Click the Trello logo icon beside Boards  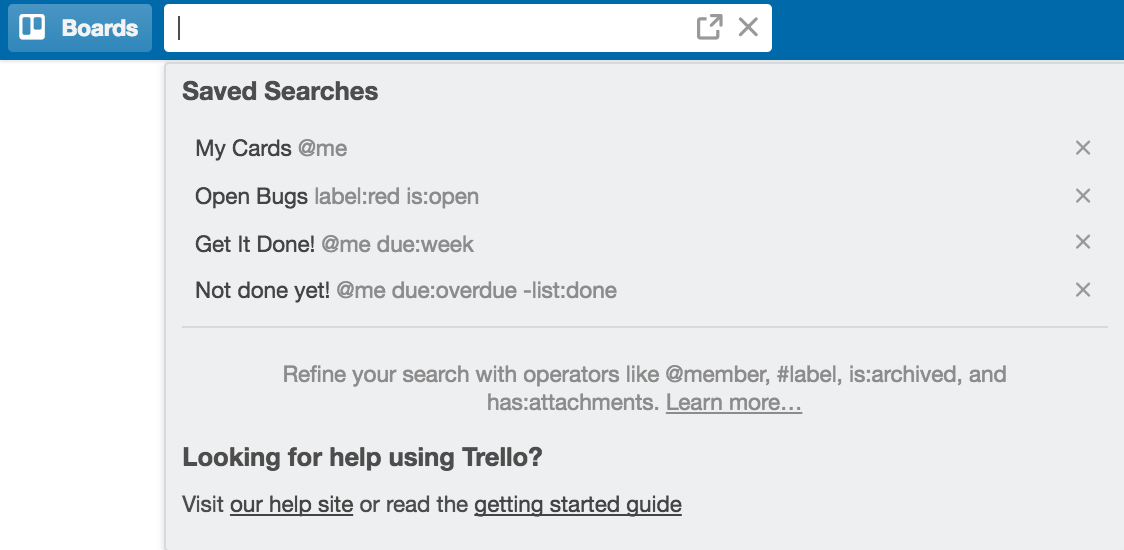tap(33, 27)
